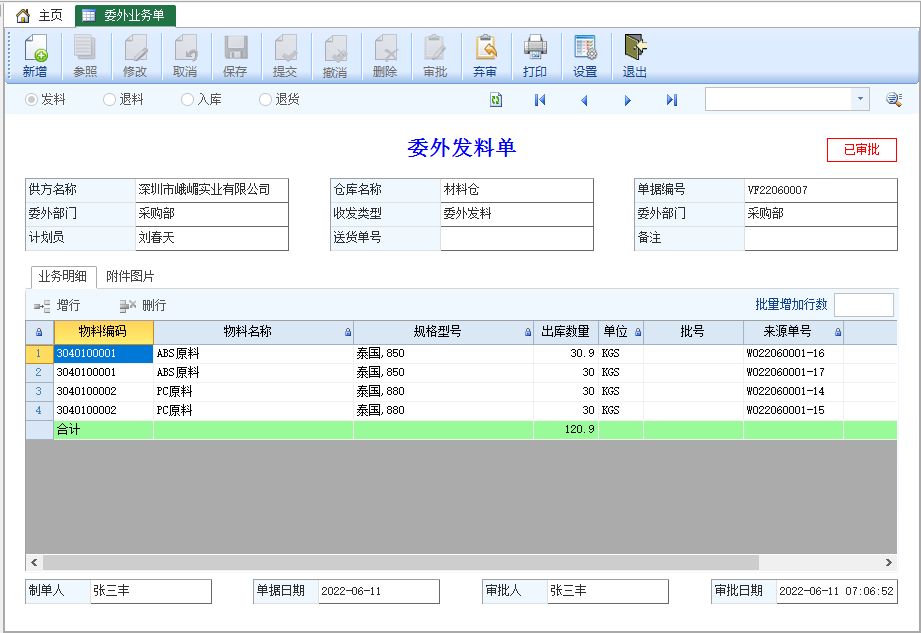Click the 送货单号 input field
The image size is (921, 633).
(516, 238)
